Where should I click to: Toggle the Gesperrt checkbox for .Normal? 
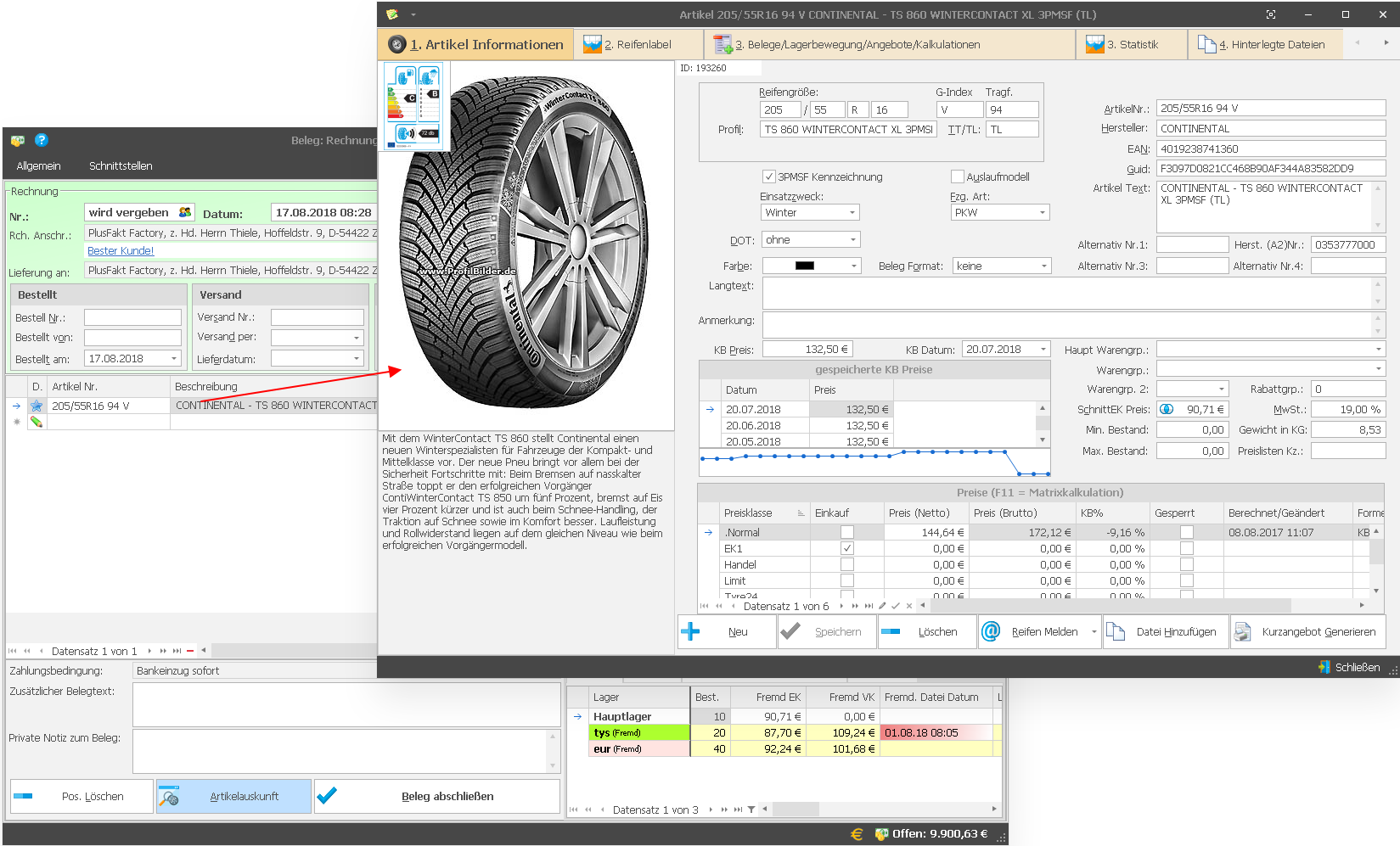click(x=1186, y=532)
